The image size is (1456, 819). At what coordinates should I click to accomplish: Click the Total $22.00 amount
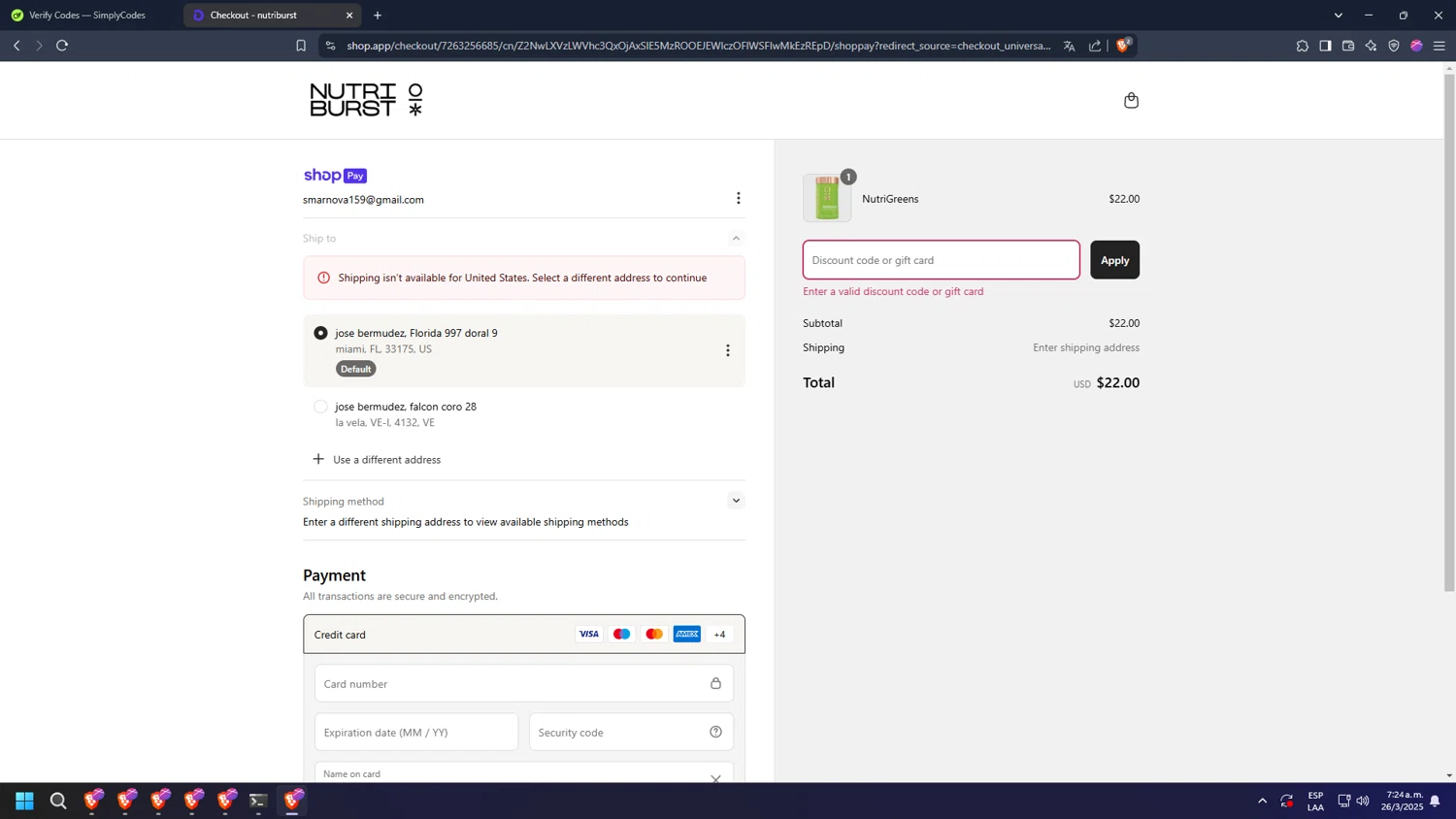coord(1117,382)
